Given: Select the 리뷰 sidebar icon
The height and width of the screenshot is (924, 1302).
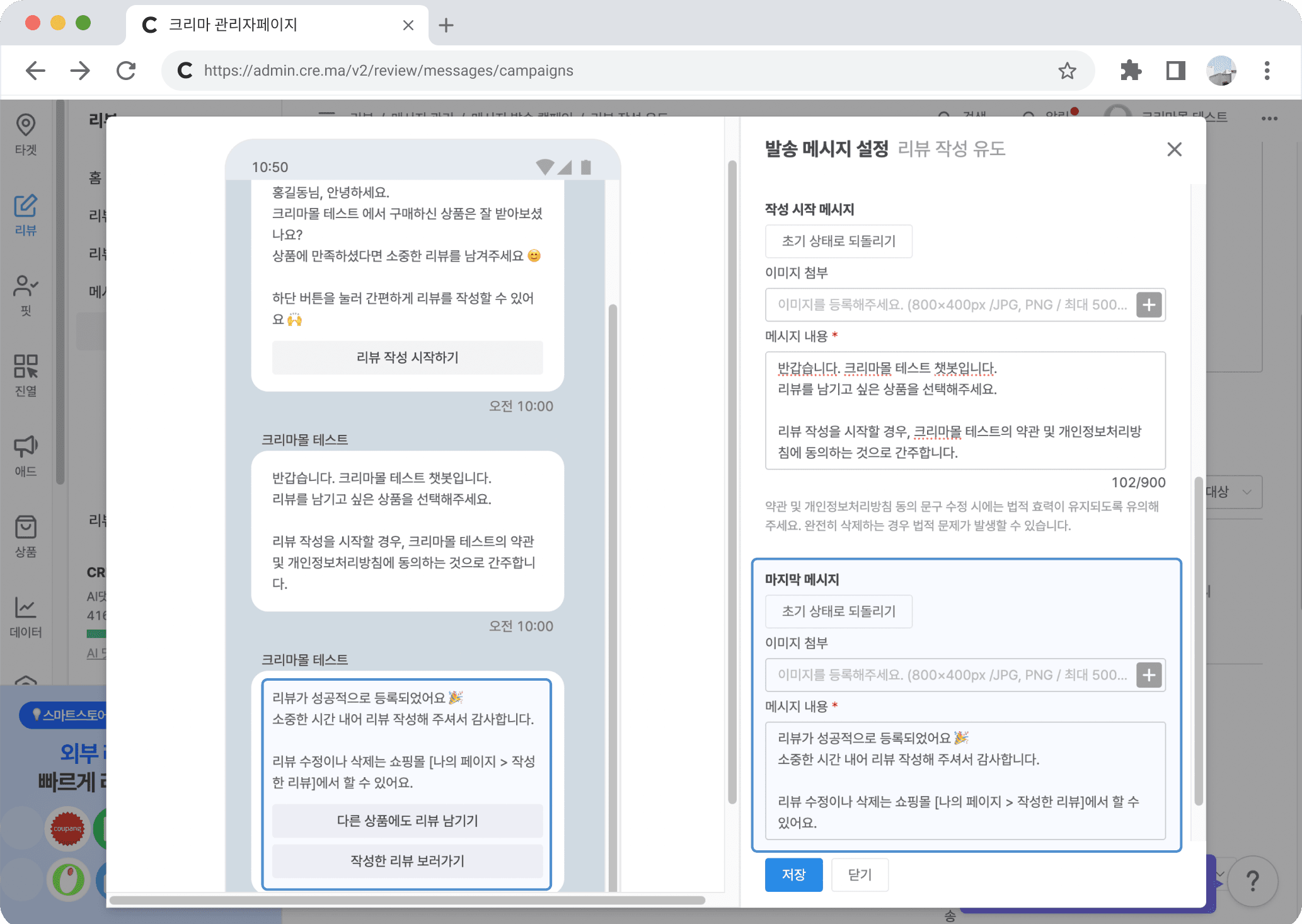Looking at the screenshot, I should click(x=26, y=214).
